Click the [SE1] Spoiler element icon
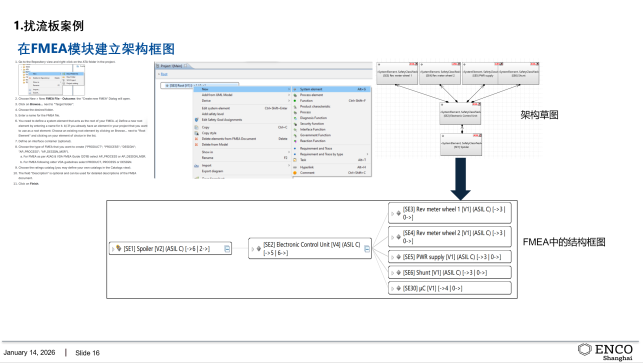 click(119, 248)
